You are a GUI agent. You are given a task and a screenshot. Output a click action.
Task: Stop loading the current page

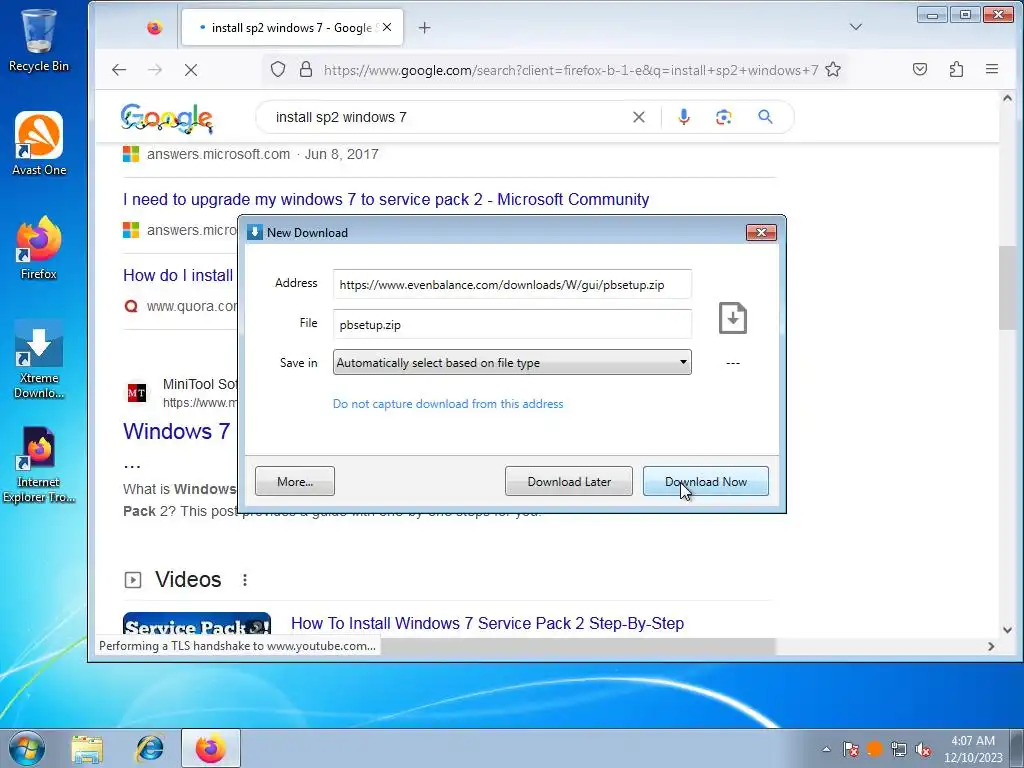(191, 70)
